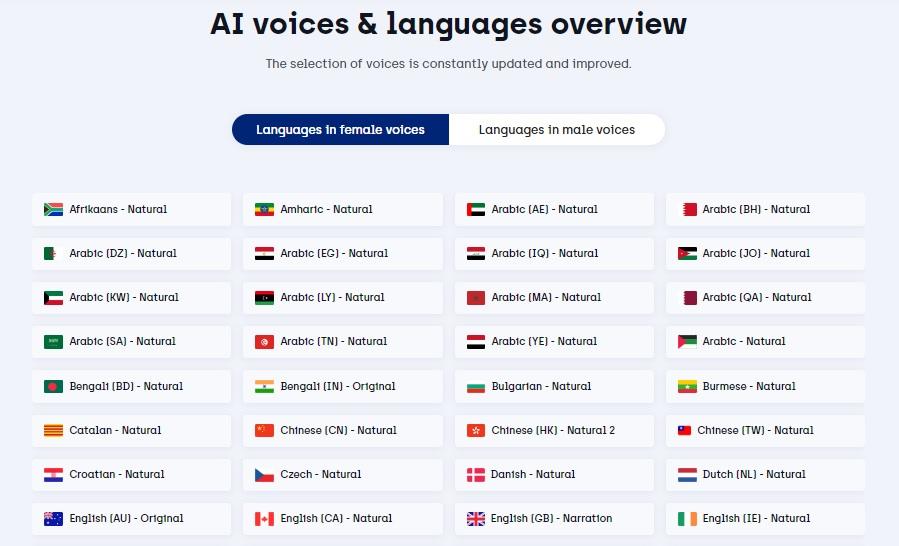
Task: Select Arabic (SA) - Natural label
Action: tap(122, 342)
